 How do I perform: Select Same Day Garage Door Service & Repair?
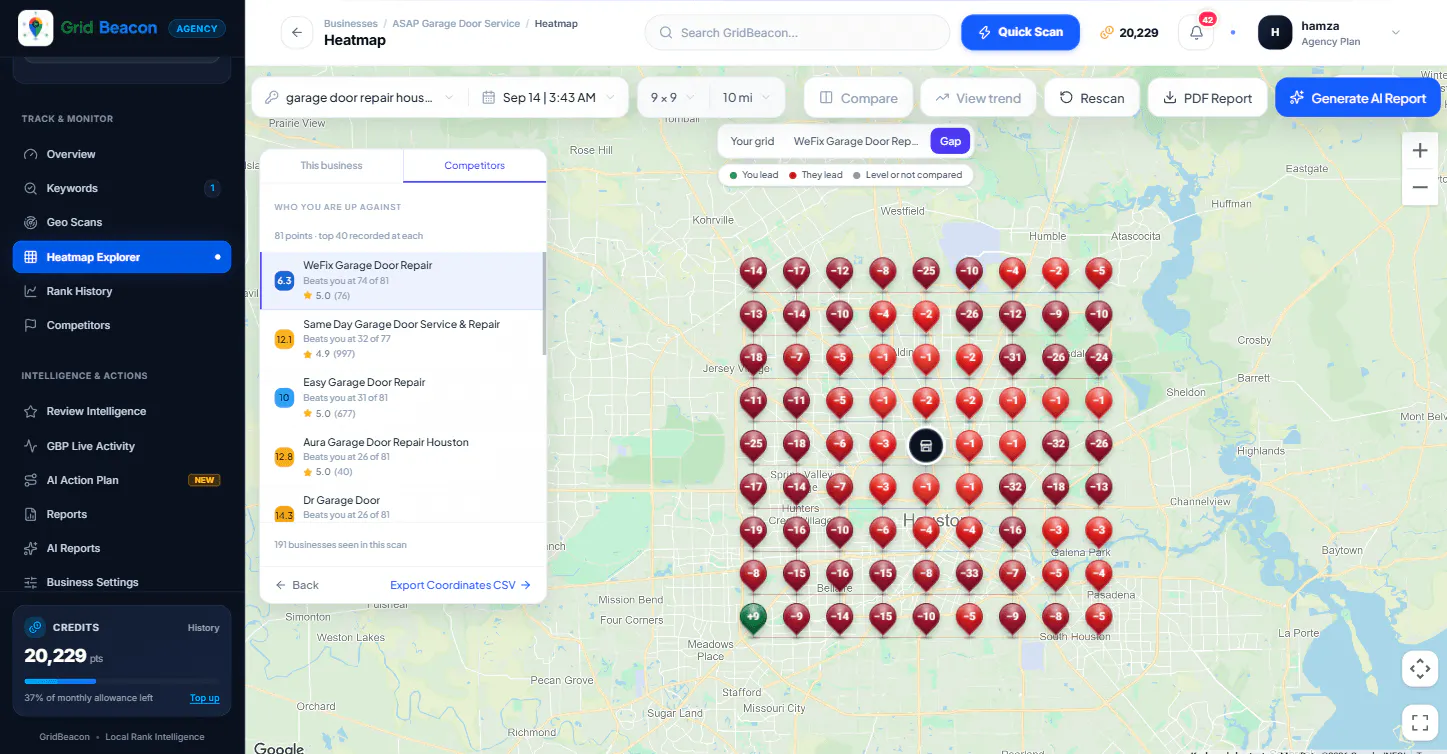tap(401, 339)
